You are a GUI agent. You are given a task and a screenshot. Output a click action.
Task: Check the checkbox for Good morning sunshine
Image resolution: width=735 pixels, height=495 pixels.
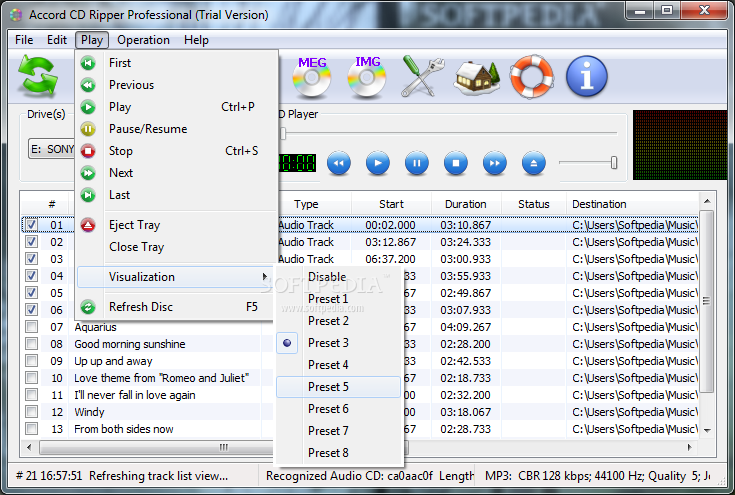[x=31, y=344]
